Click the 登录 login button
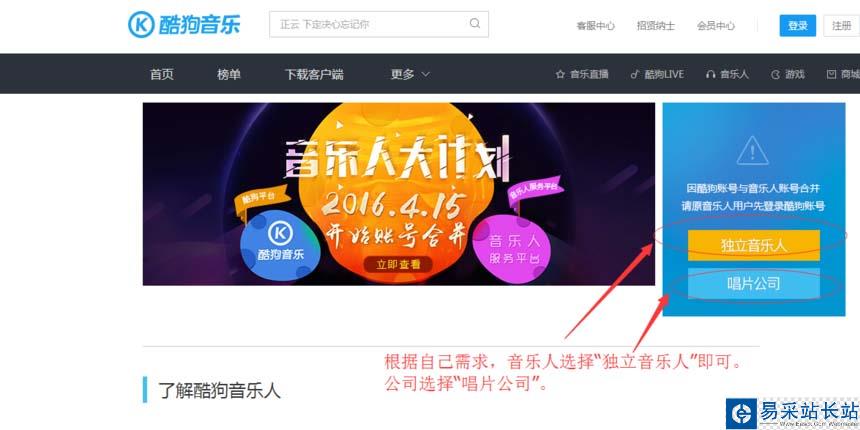Viewport: 860px width, 430px height. (x=797, y=25)
